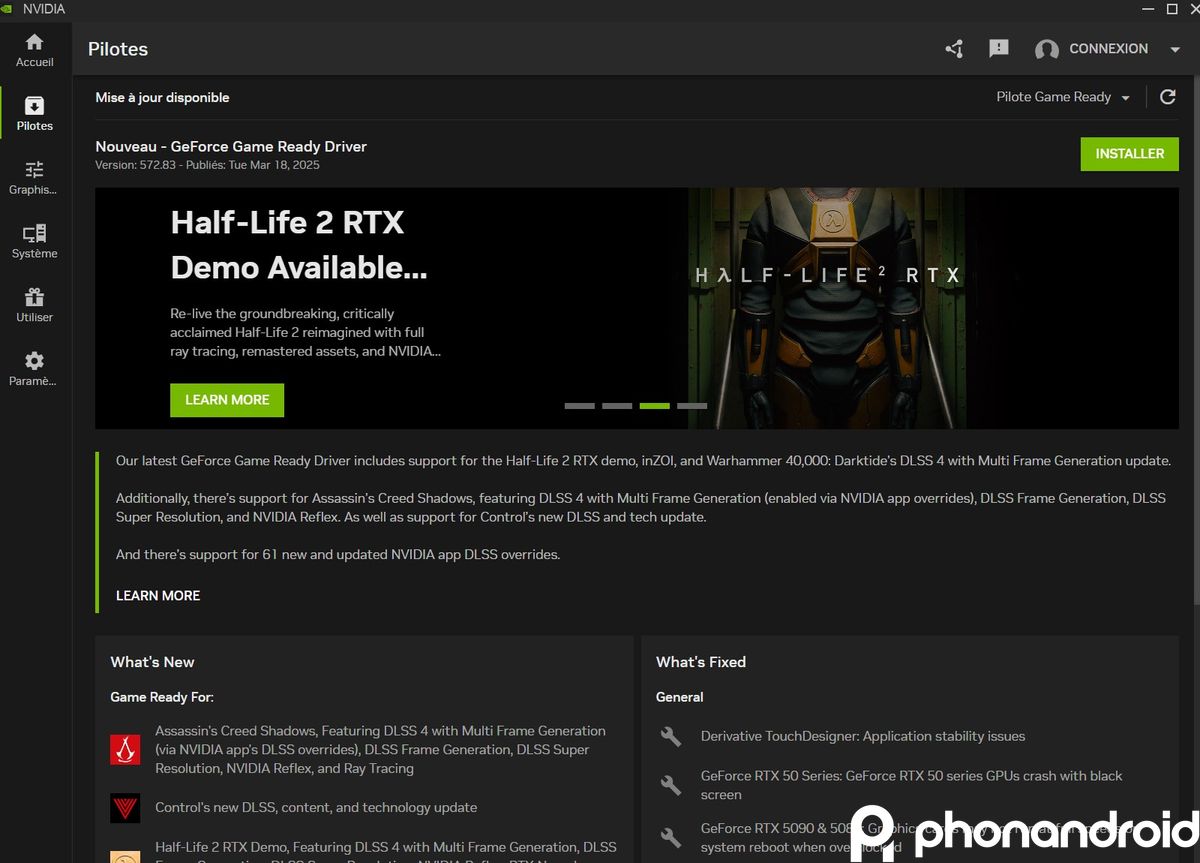Click LEARN MORE button in Half-Life banner

pos(227,400)
